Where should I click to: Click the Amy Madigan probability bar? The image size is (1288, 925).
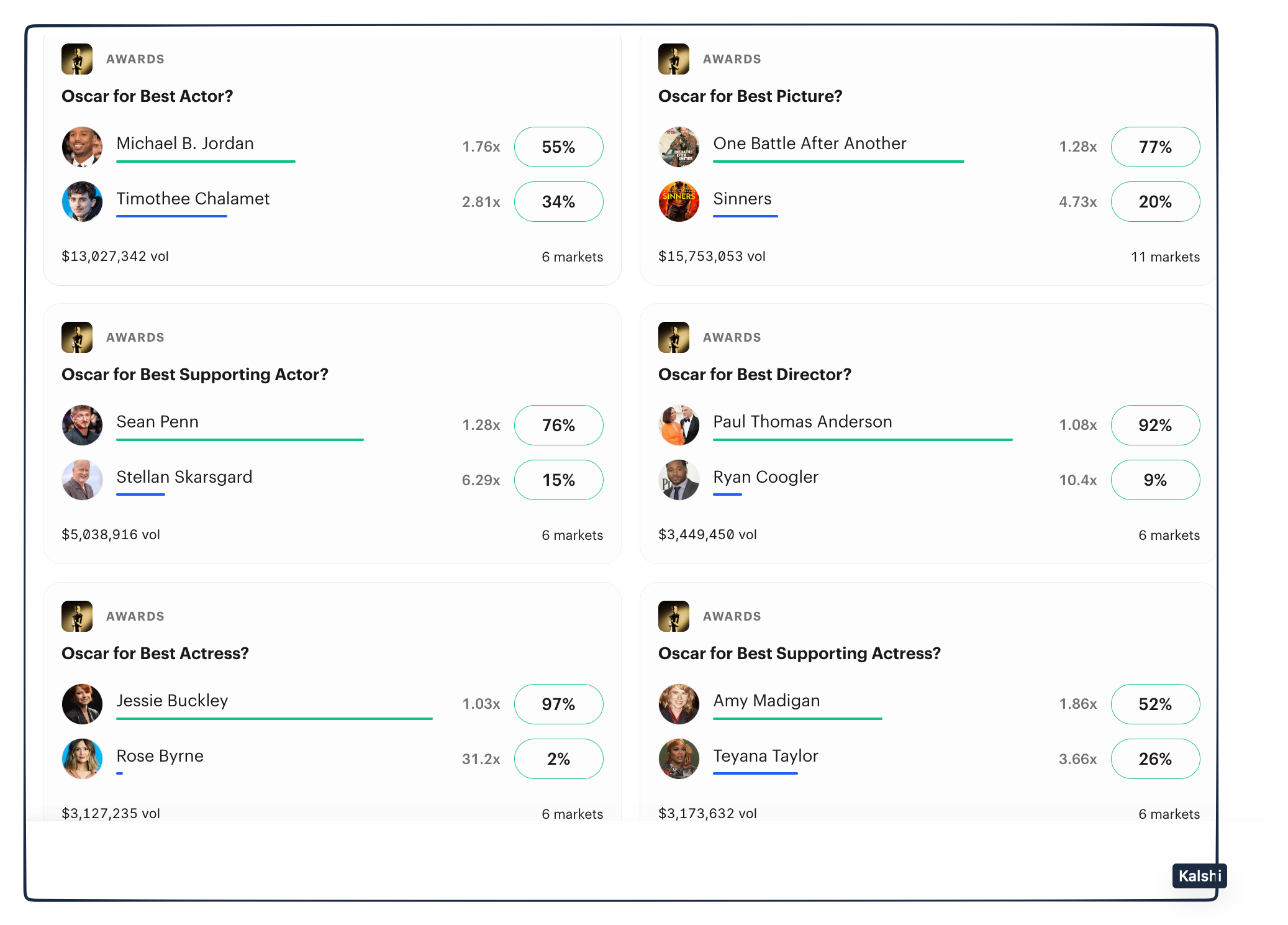pyautogui.click(x=797, y=719)
